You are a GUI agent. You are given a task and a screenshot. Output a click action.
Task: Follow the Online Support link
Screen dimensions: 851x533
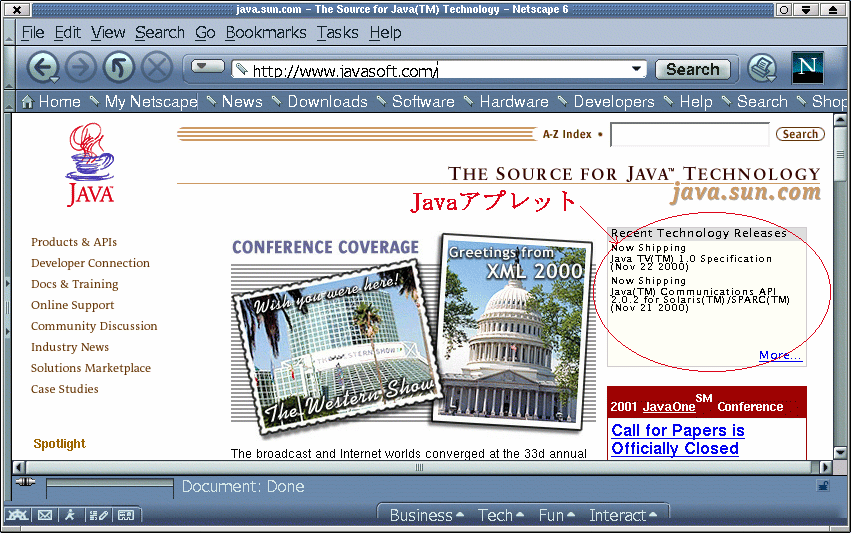pyautogui.click(x=72, y=305)
